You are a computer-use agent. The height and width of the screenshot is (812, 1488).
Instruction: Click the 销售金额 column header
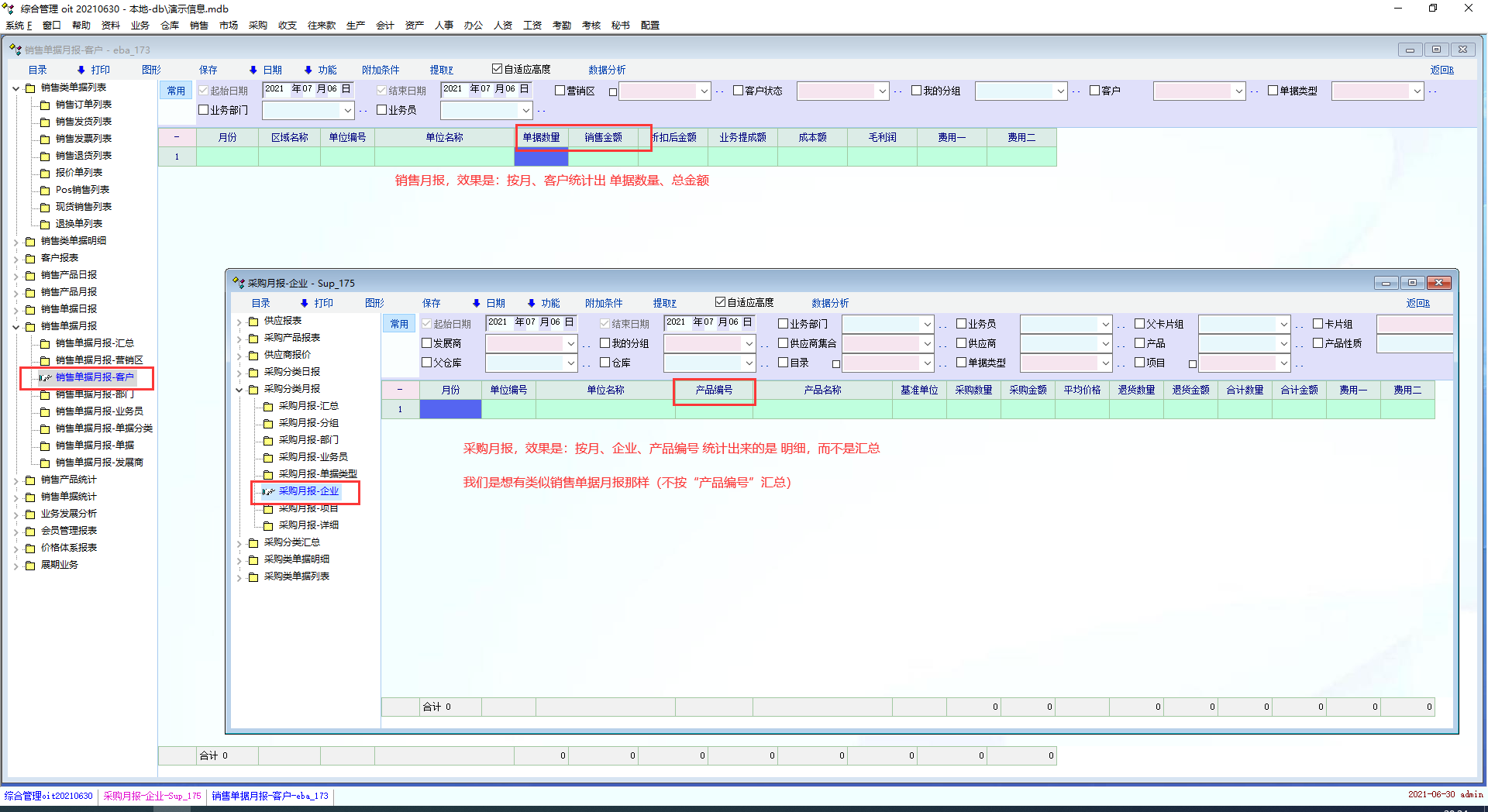[x=603, y=137]
